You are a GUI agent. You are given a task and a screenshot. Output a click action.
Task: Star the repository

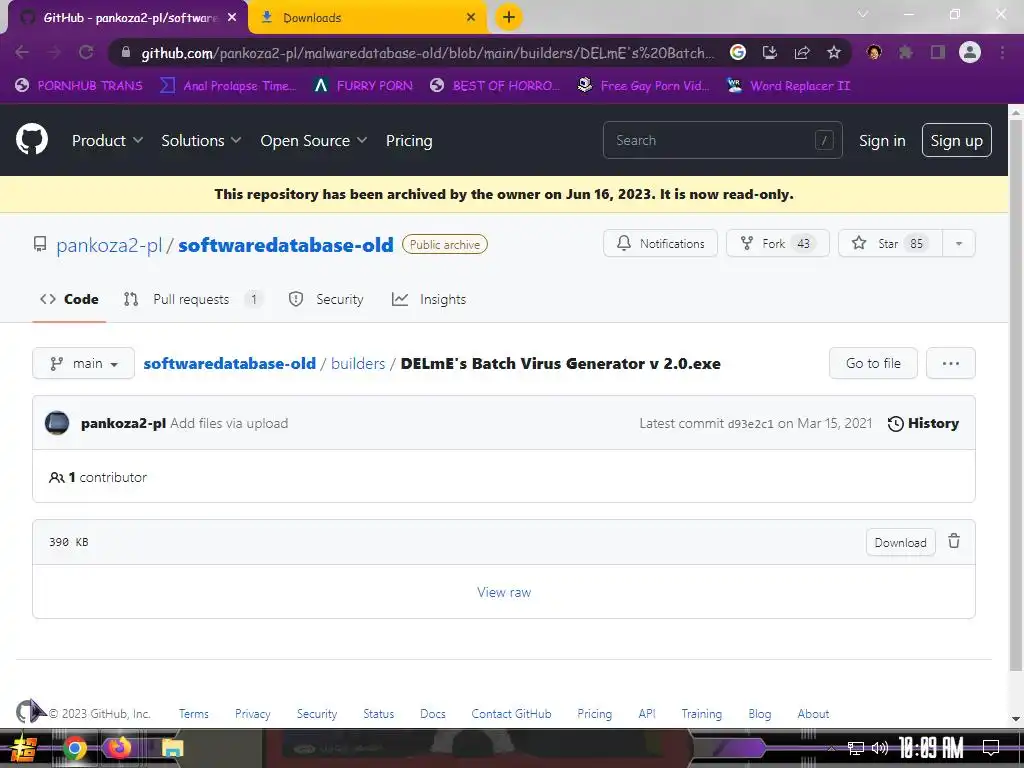point(890,244)
